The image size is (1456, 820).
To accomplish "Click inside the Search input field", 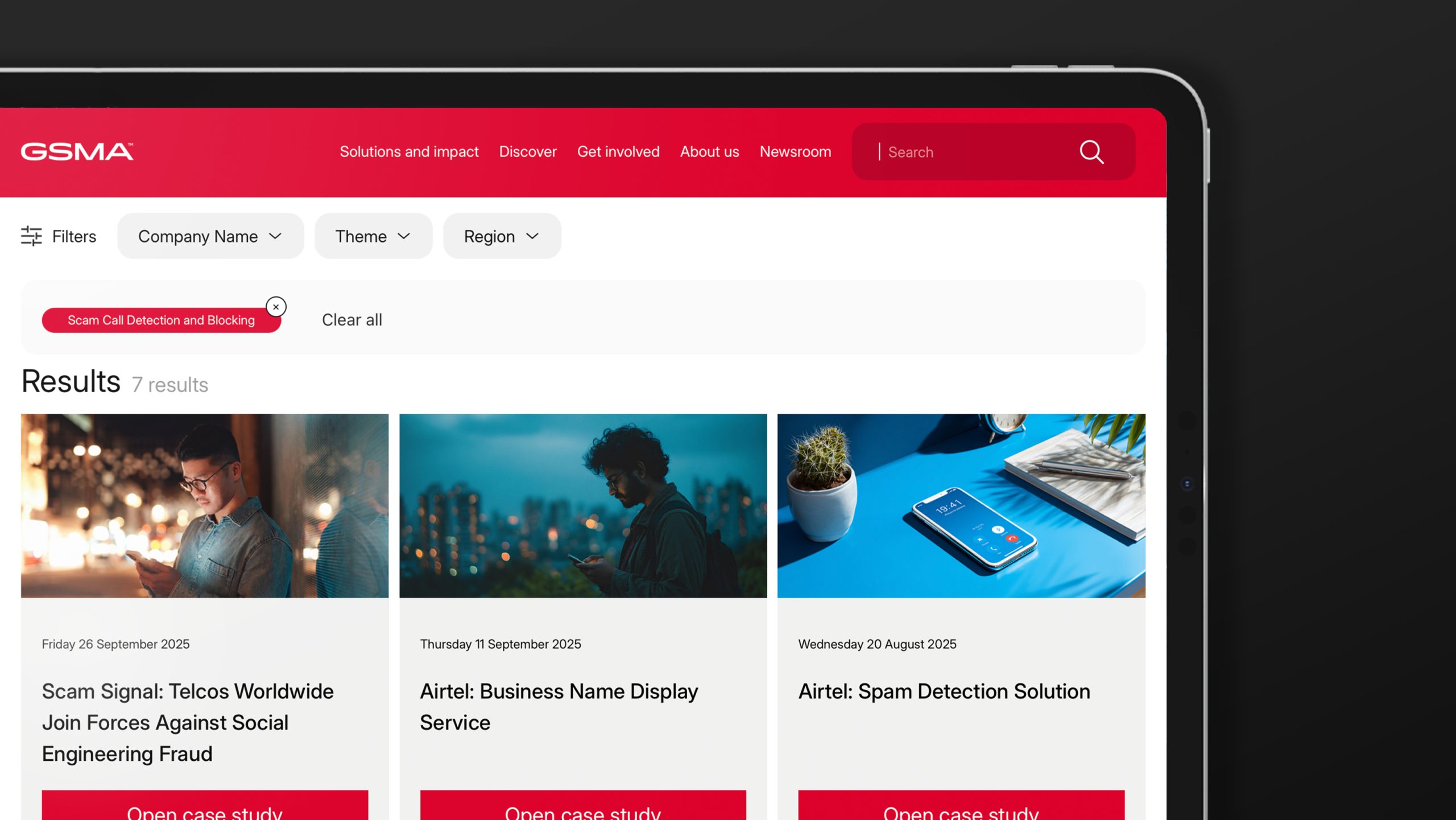I will 967,152.
